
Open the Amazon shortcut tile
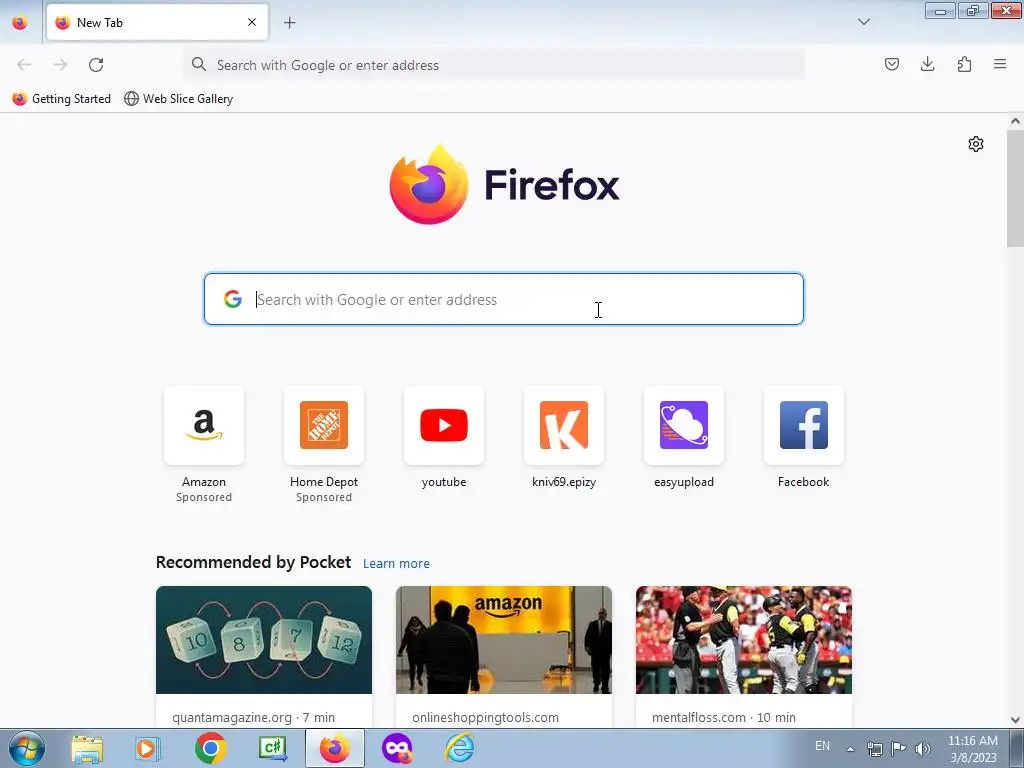[x=204, y=425]
